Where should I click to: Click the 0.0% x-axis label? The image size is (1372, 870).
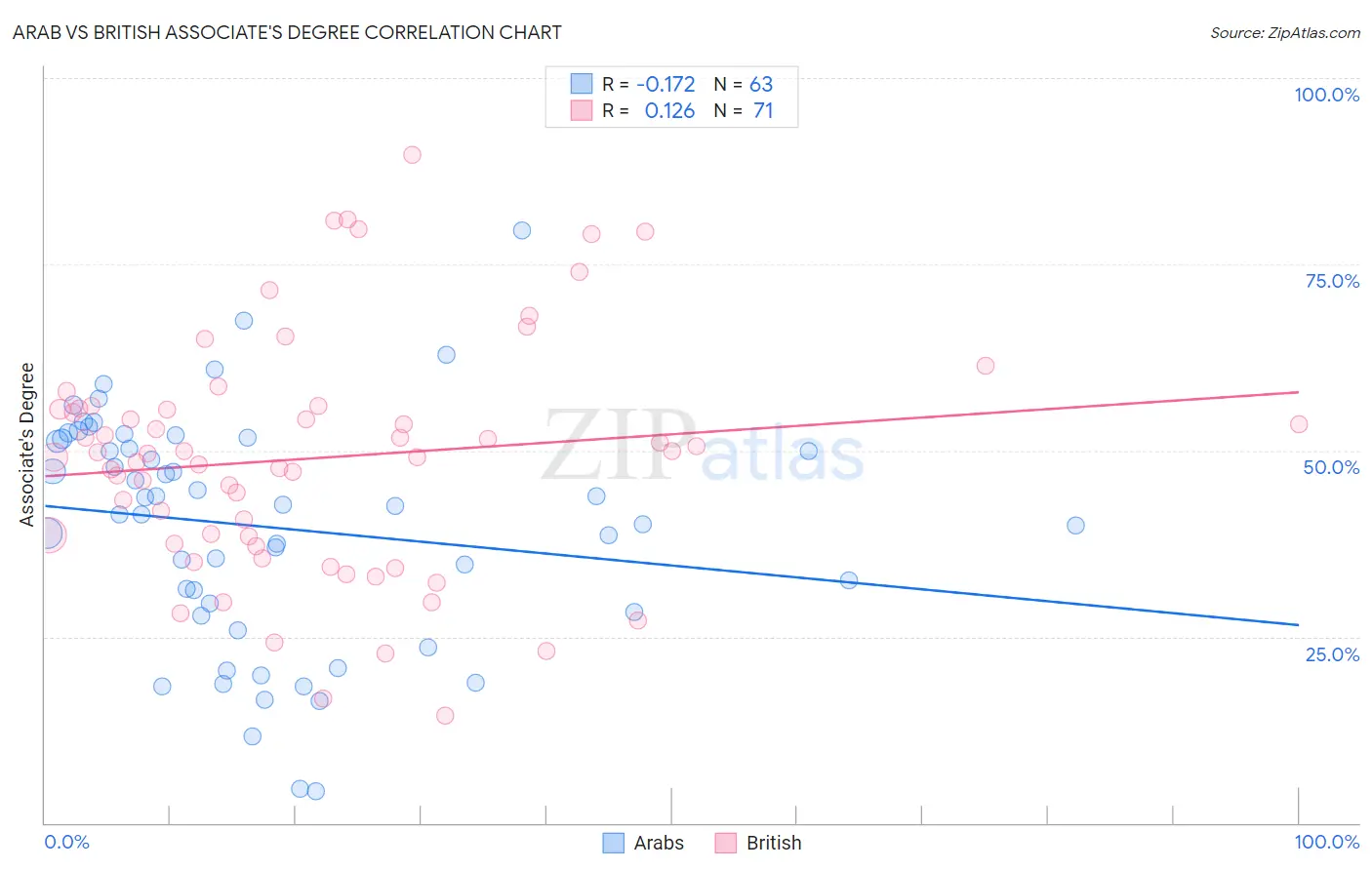click(67, 842)
